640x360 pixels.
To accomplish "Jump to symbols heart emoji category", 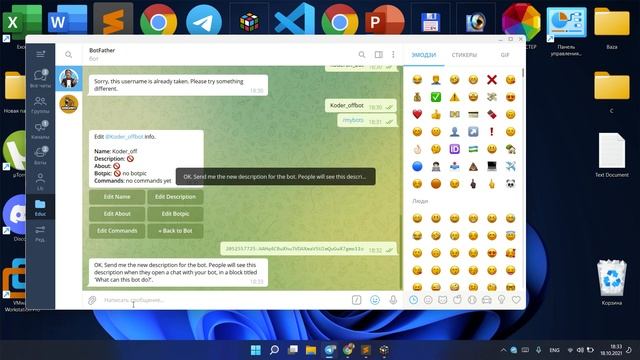I will [x=516, y=300].
